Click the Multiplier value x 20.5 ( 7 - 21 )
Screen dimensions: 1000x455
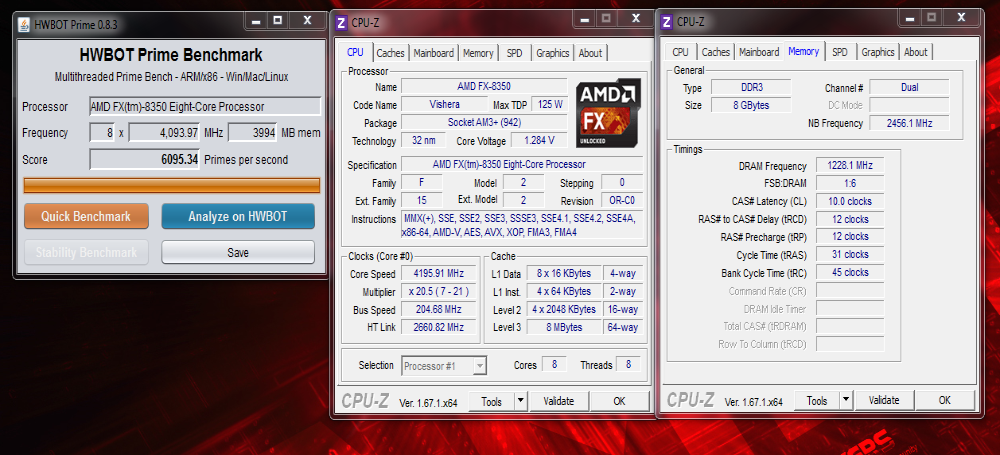point(439,292)
